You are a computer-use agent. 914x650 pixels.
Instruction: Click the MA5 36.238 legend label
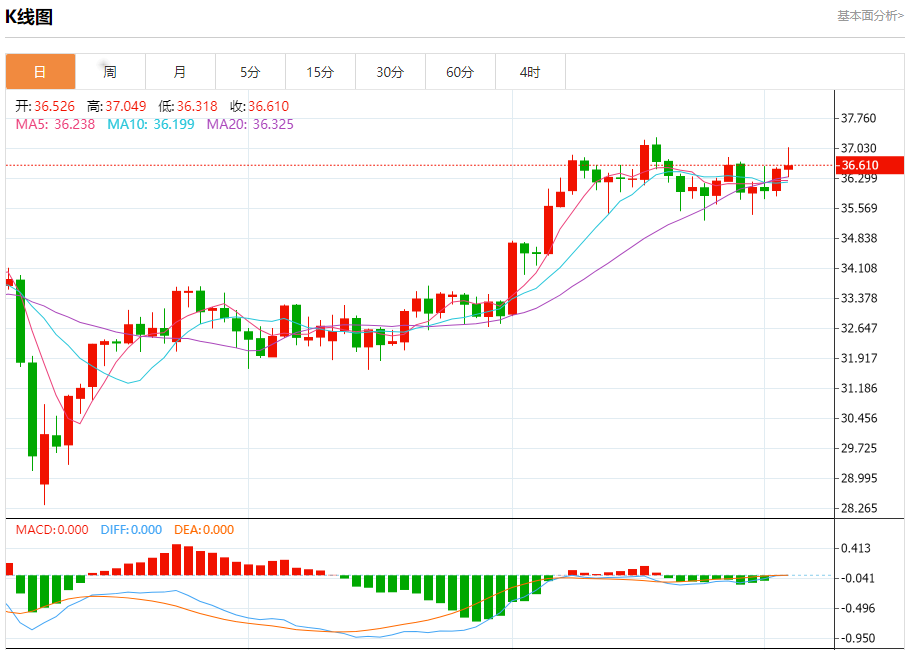[x=55, y=124]
